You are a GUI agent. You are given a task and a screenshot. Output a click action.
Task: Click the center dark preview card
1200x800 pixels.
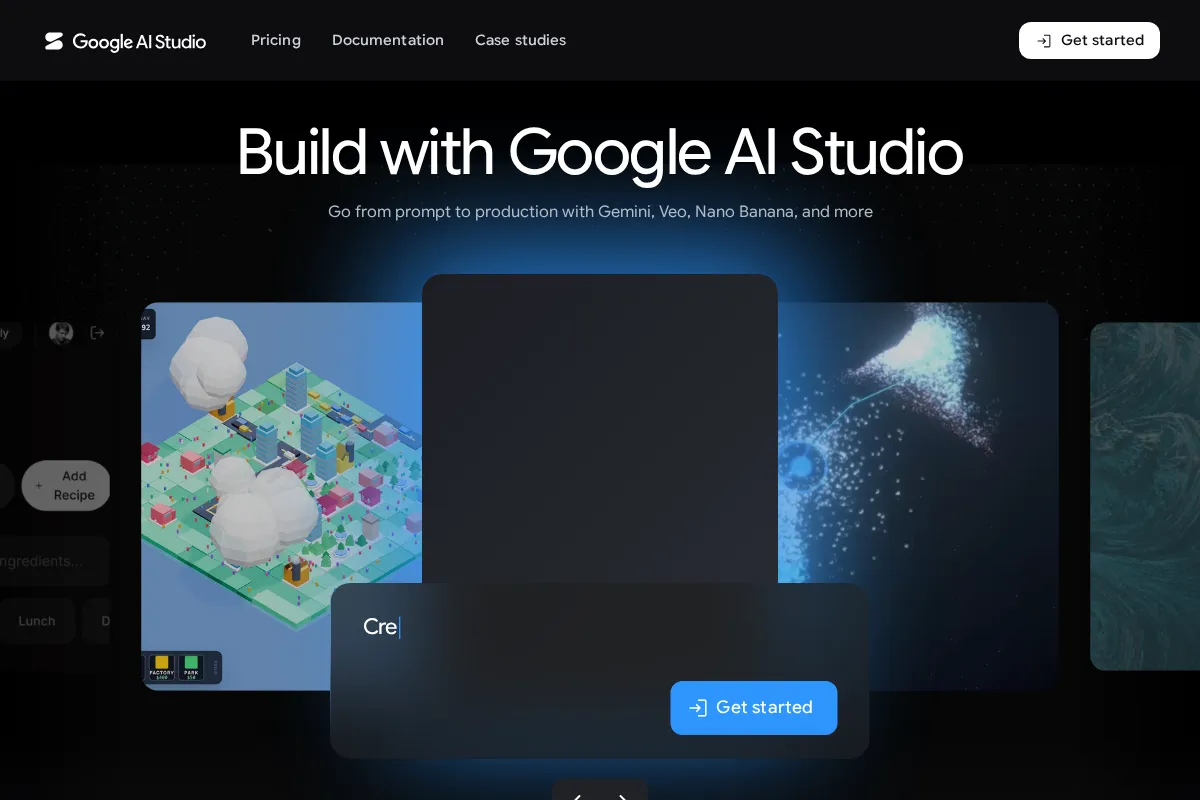600,429
